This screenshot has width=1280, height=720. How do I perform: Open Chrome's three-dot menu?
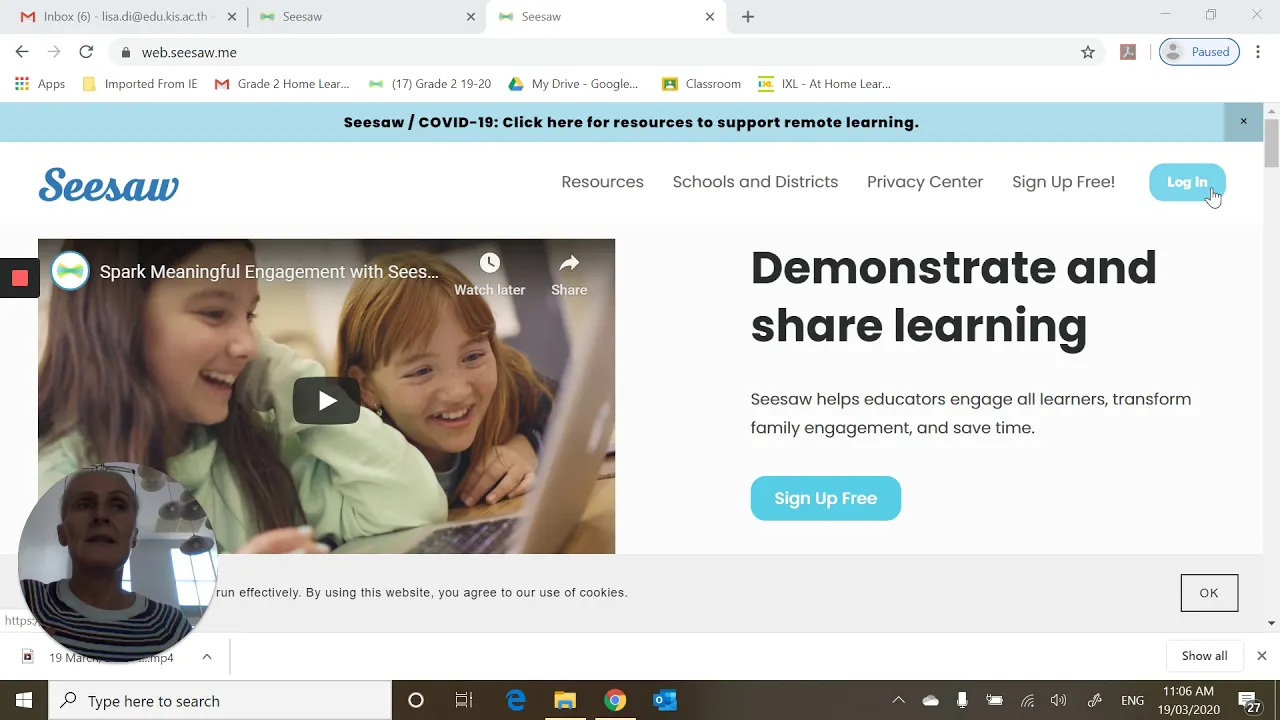(1259, 52)
